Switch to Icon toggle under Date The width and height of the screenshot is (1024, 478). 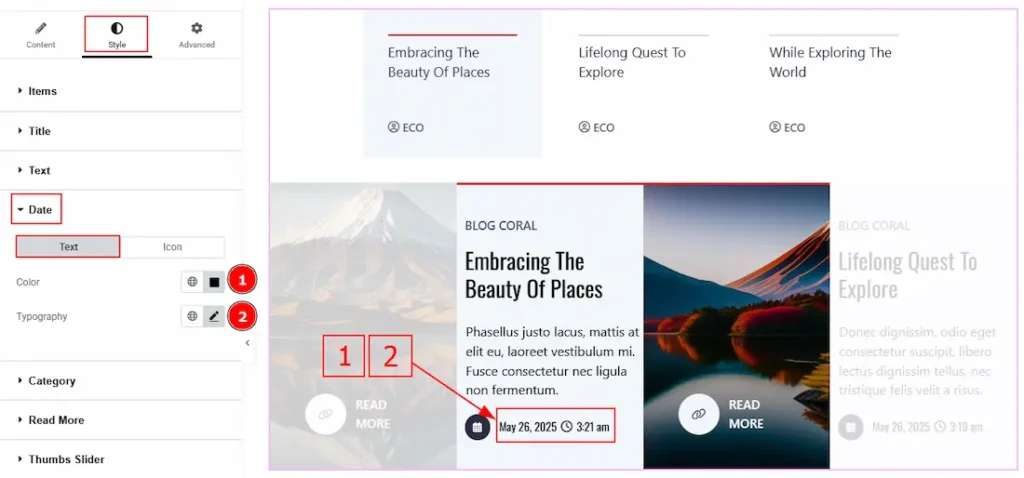point(172,247)
